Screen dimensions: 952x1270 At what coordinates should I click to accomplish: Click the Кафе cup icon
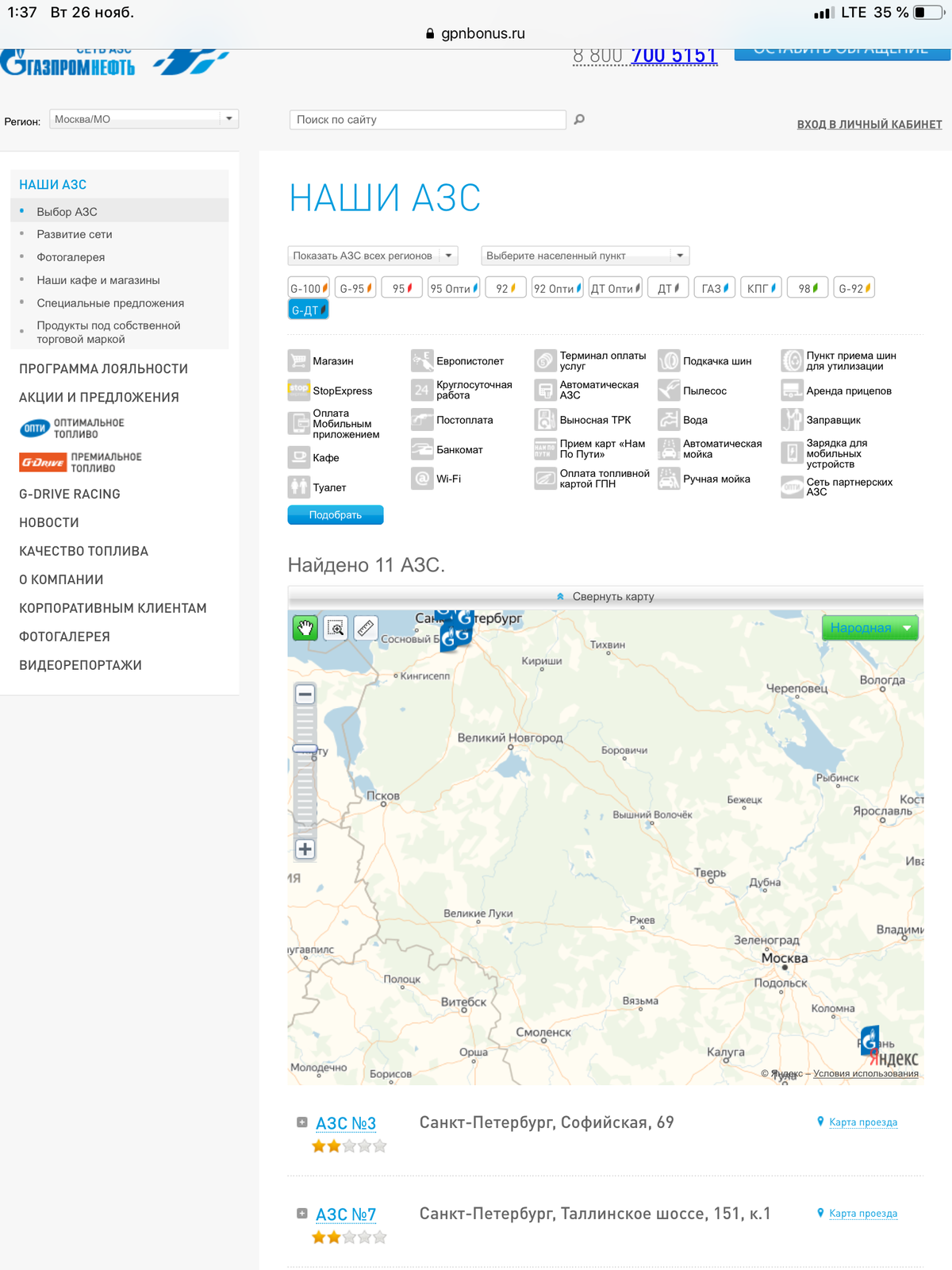298,457
